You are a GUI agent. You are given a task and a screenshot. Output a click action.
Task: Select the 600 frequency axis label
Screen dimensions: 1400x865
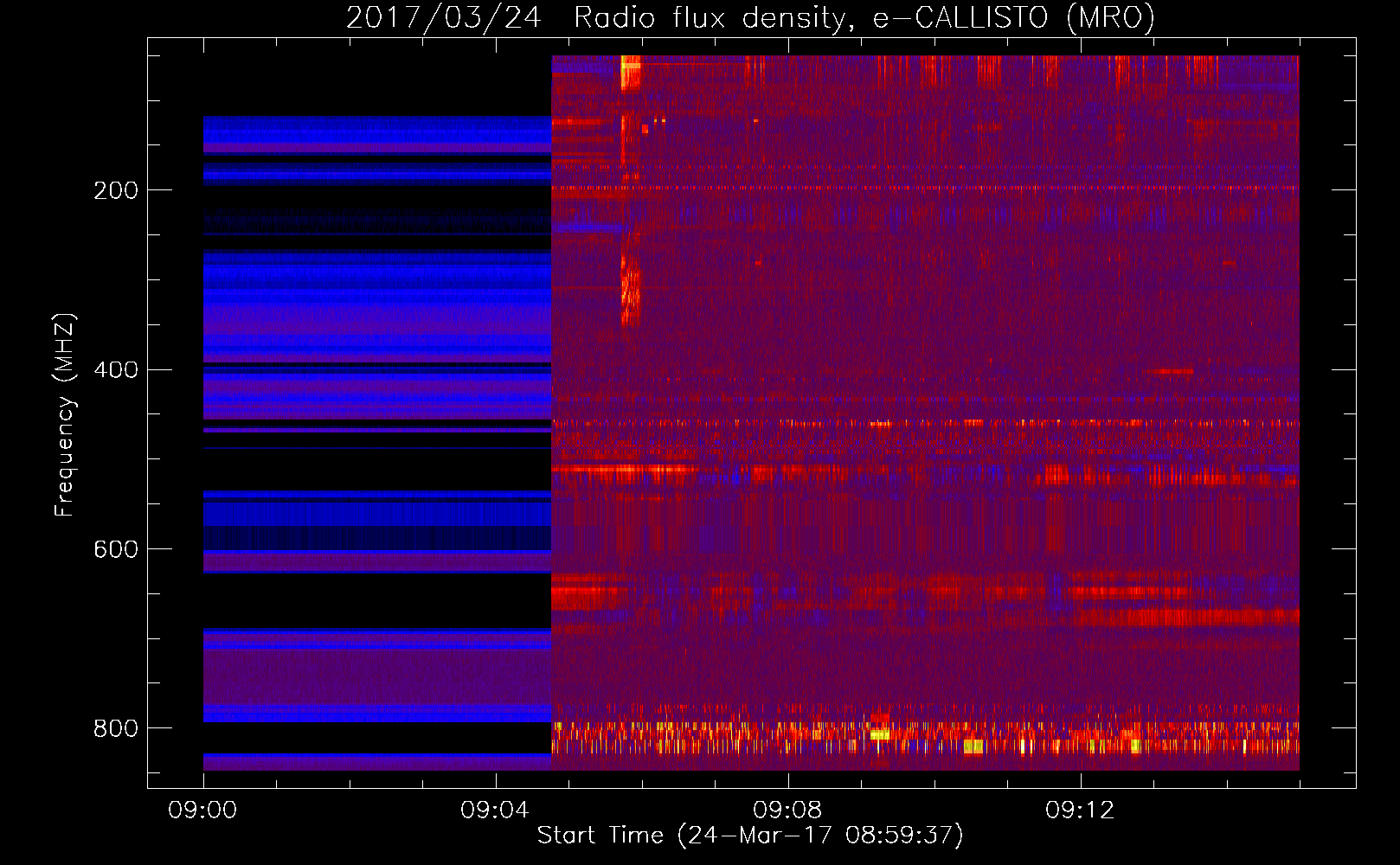coord(116,549)
